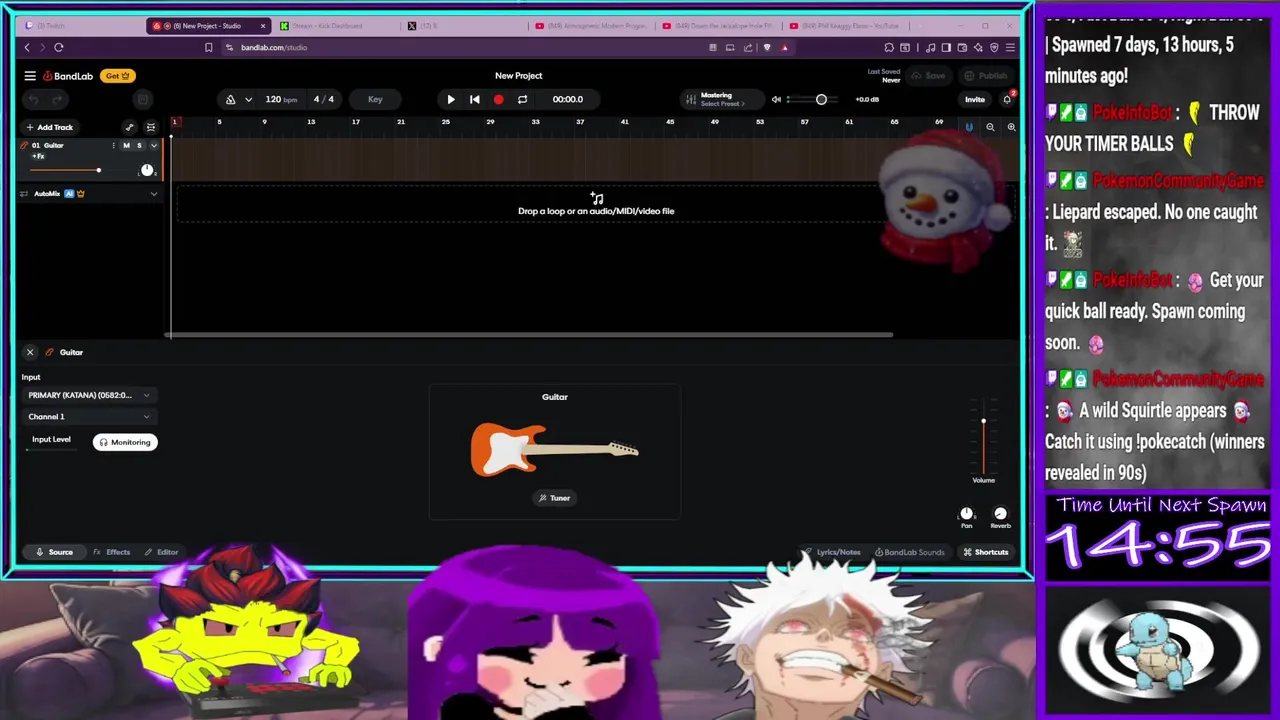Adjust the panel Volume fader
Image resolution: width=1280 pixels, height=720 pixels.
983,422
